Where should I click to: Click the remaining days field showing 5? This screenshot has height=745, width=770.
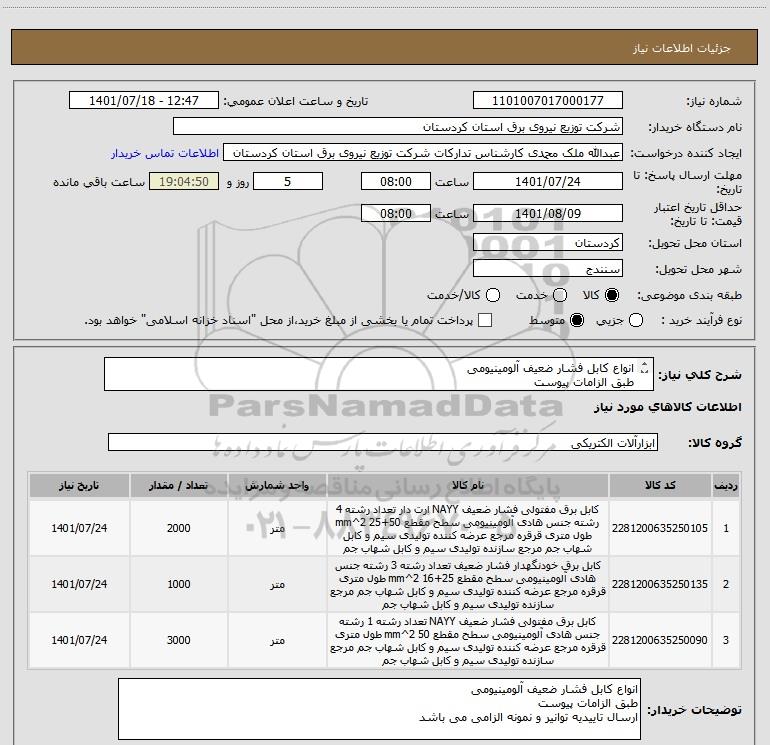[288, 181]
